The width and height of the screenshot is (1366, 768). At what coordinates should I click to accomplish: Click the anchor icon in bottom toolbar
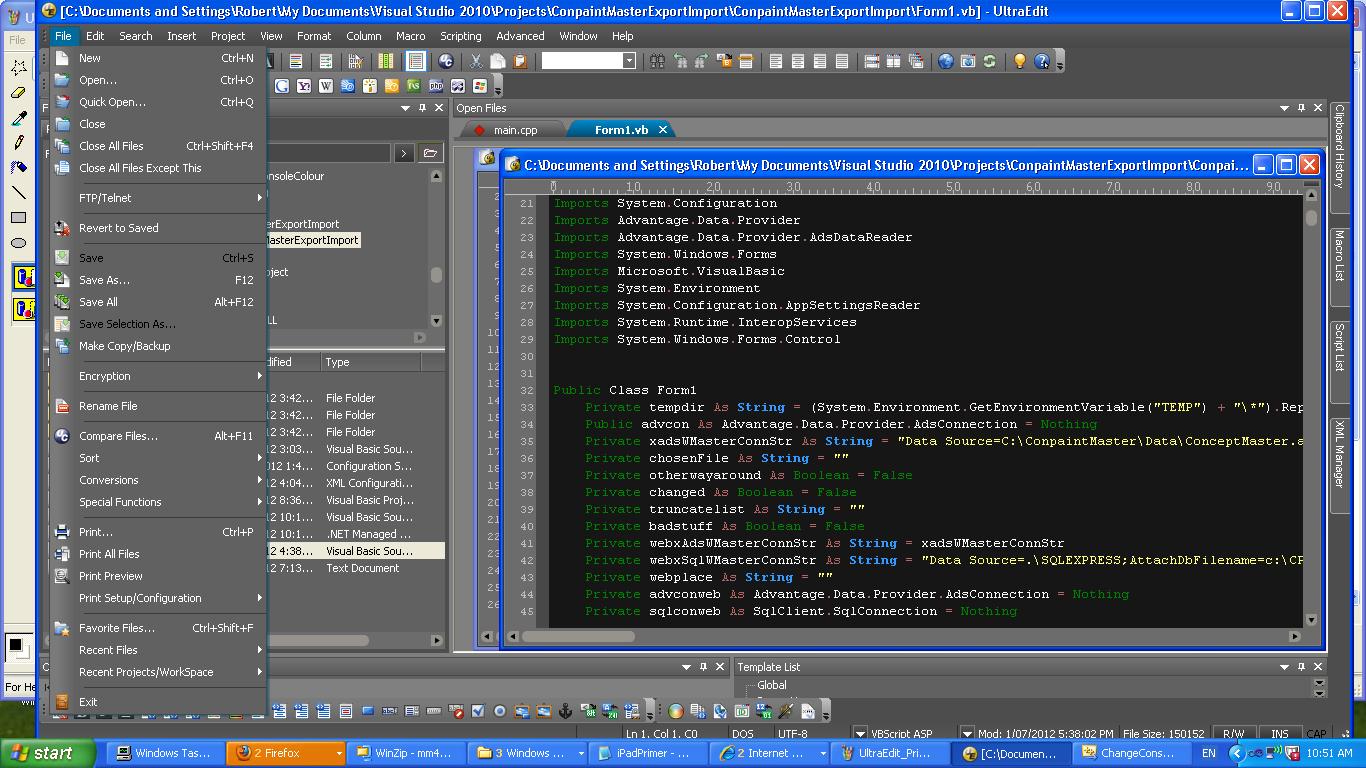pos(565,712)
